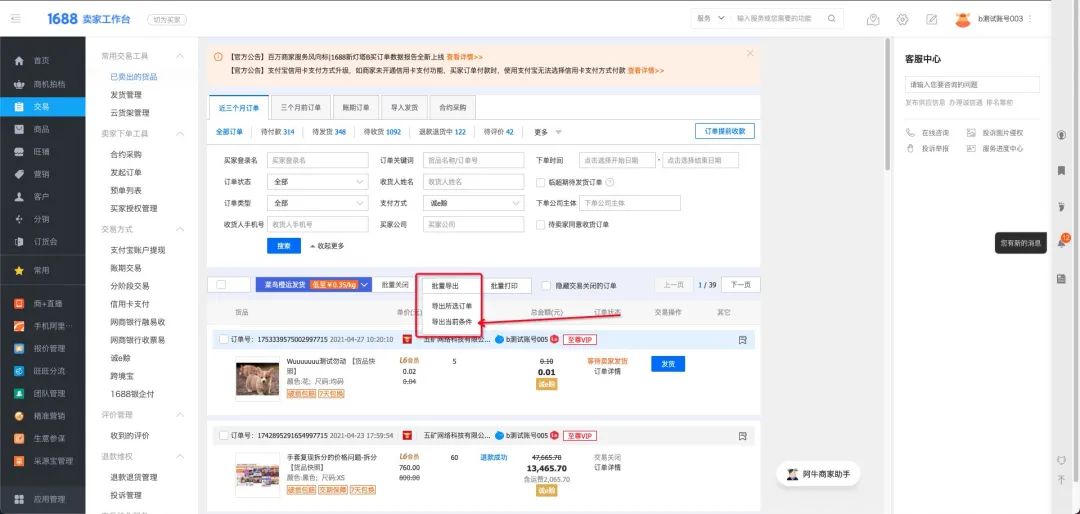Click 在线咨询 in 客服中心
The image size is (1080, 514).
[928, 133]
